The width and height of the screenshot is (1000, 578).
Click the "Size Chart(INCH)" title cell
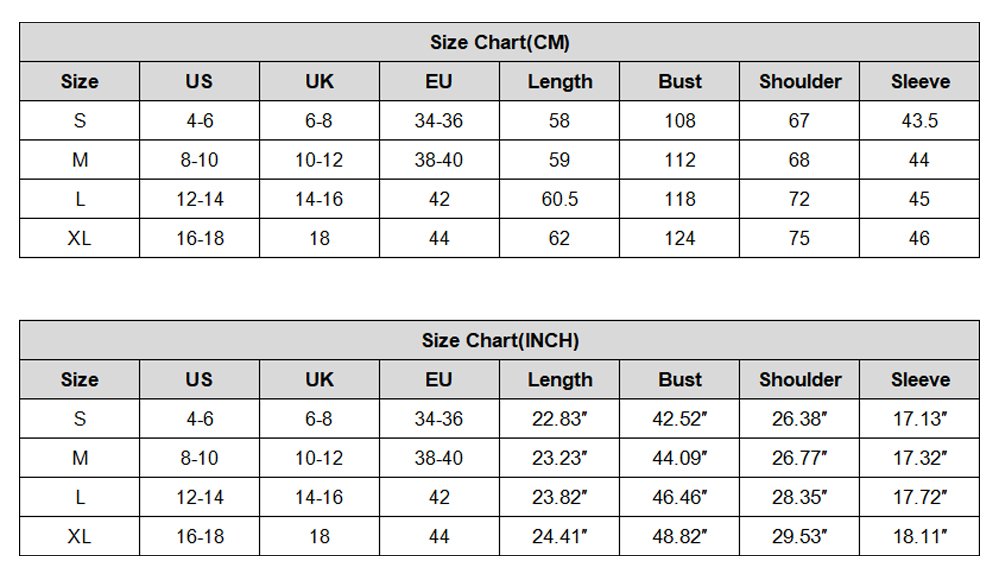click(499, 340)
